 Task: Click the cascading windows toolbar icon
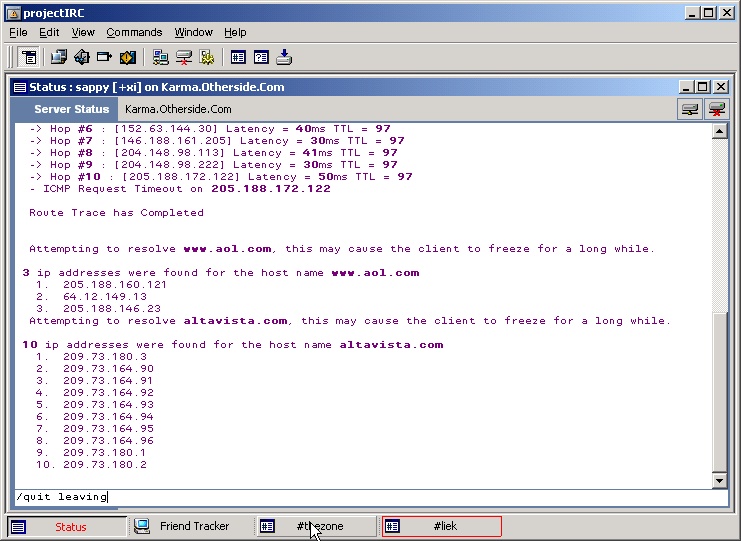pos(59,57)
